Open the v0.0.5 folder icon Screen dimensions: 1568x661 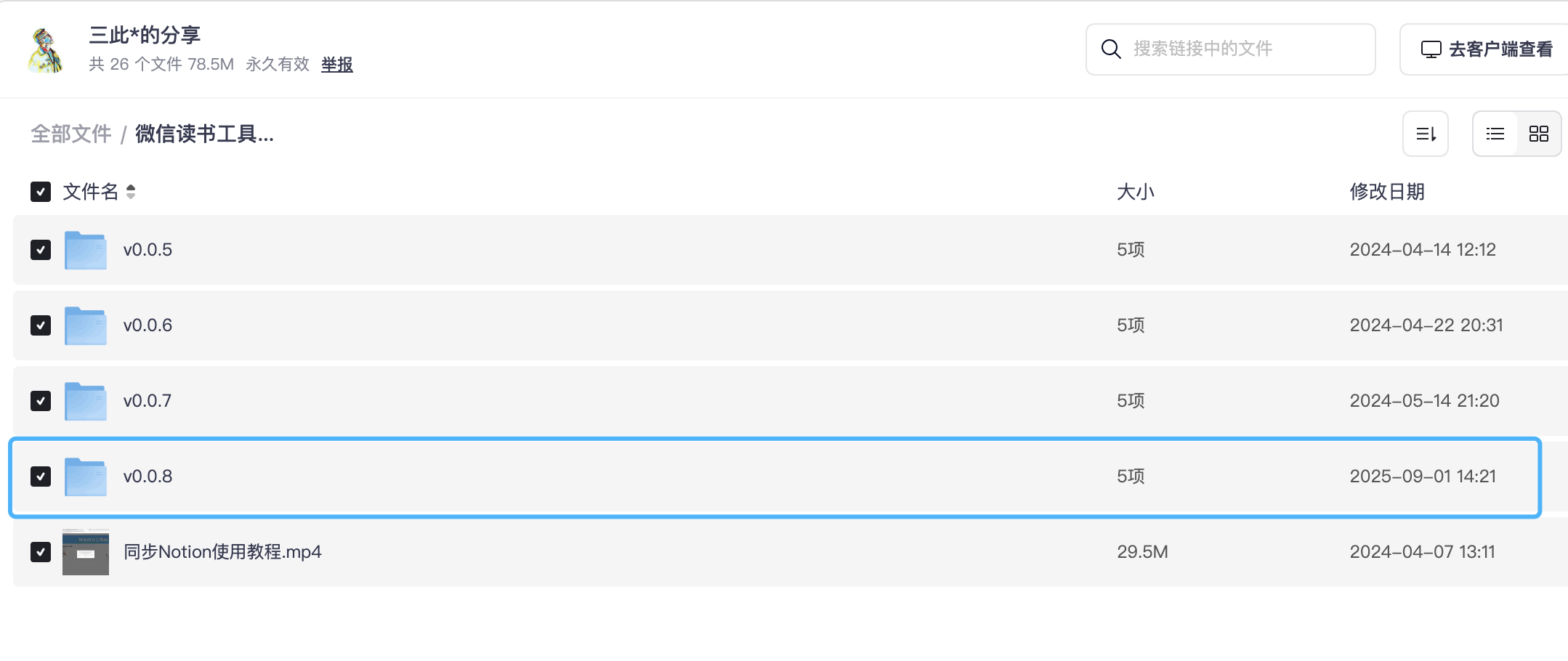click(x=86, y=250)
